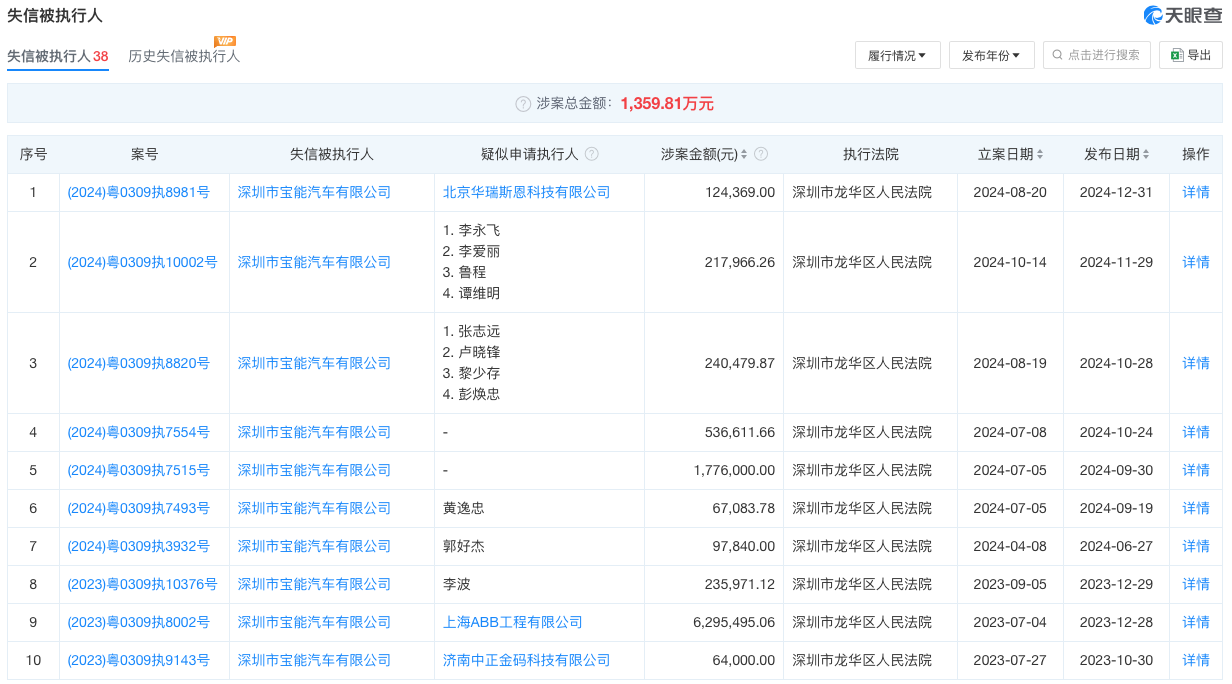View 详情 for case 执10376号
This screenshot has height=684, width=1232.
1196,584
